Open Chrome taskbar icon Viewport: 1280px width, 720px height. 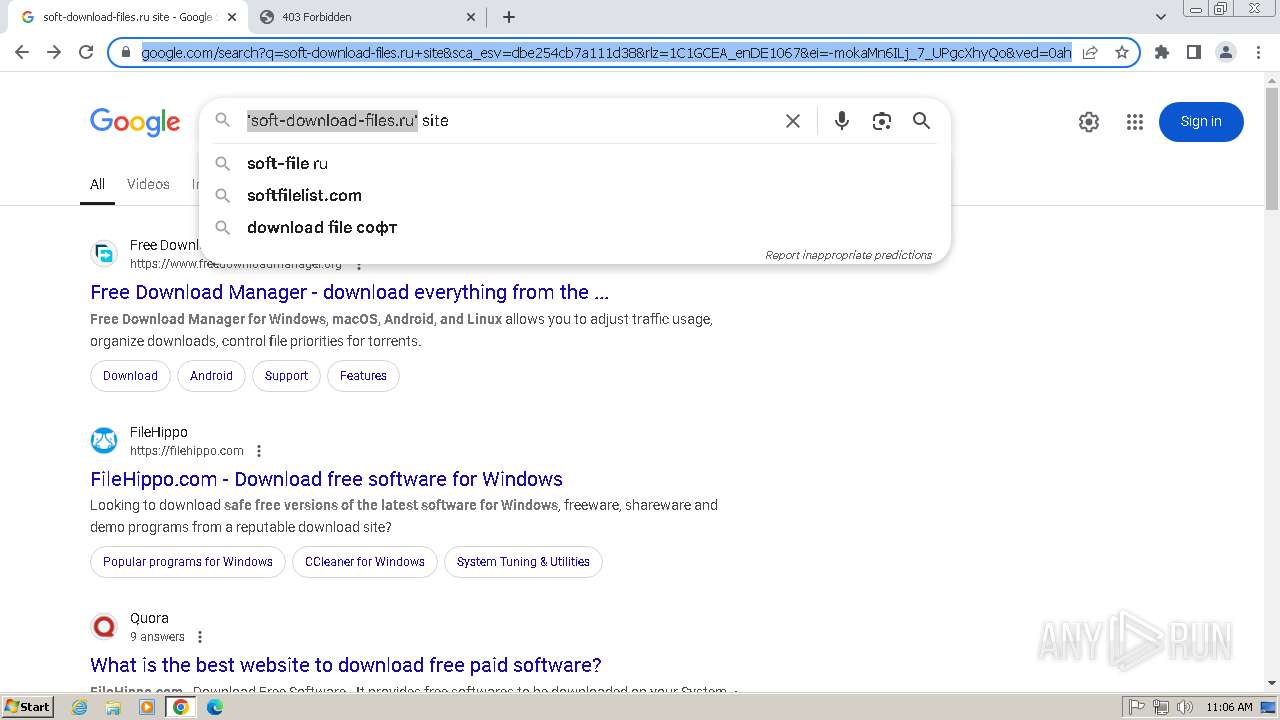click(181, 707)
